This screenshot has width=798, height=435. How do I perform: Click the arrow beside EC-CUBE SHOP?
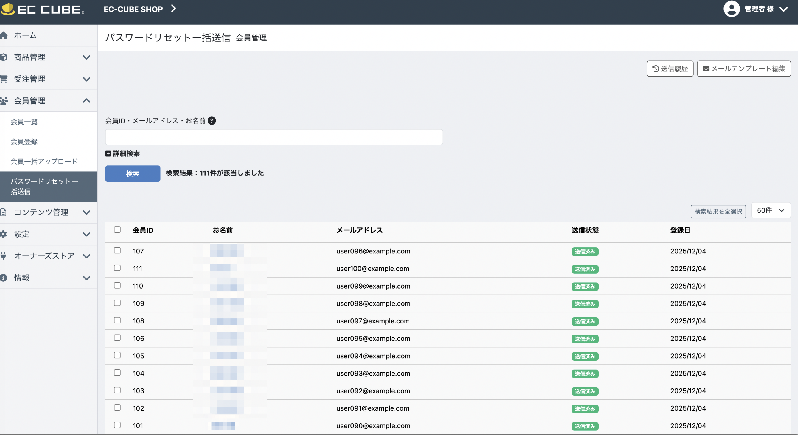173,9
